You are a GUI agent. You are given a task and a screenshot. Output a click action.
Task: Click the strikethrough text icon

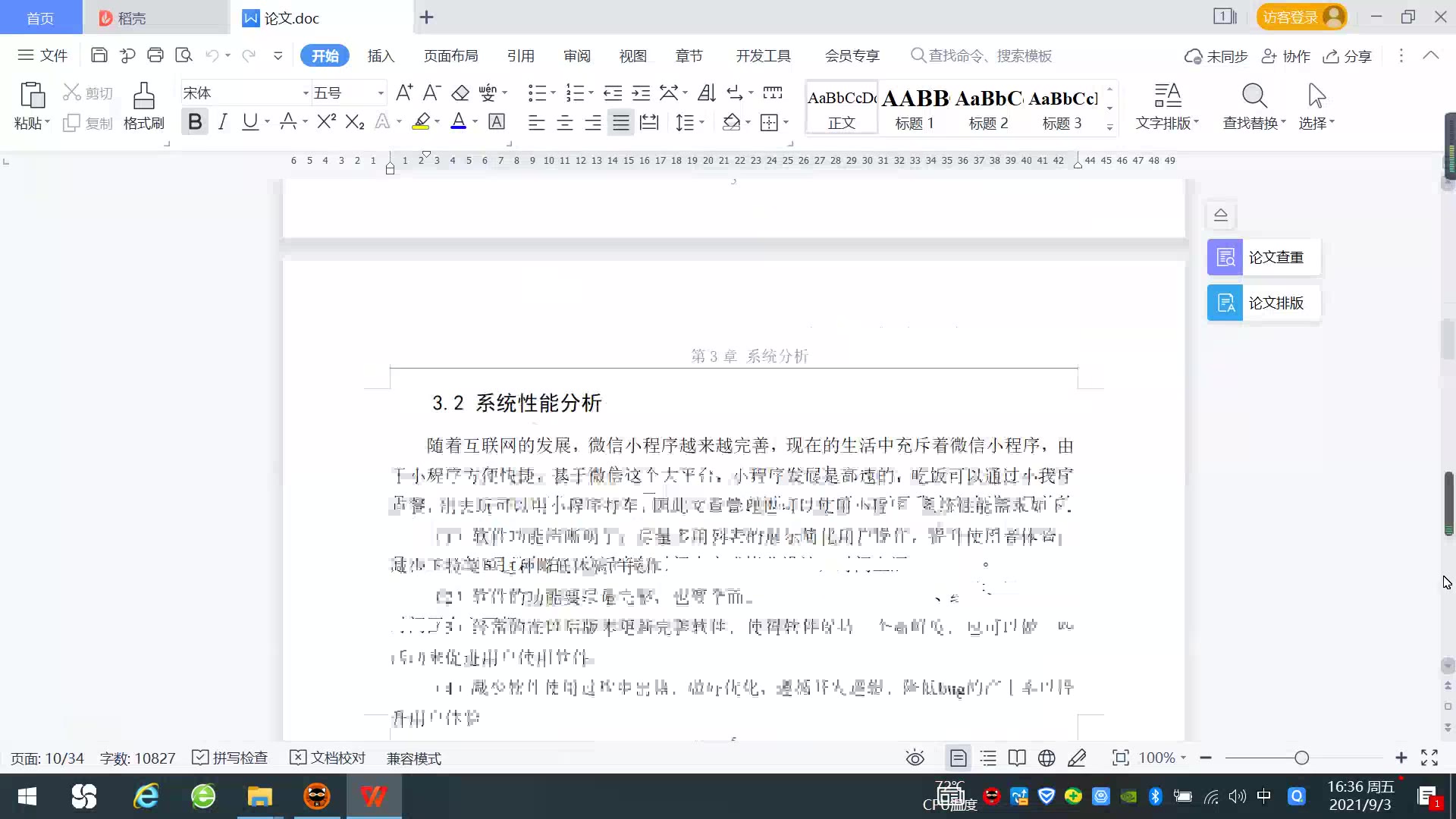(288, 121)
